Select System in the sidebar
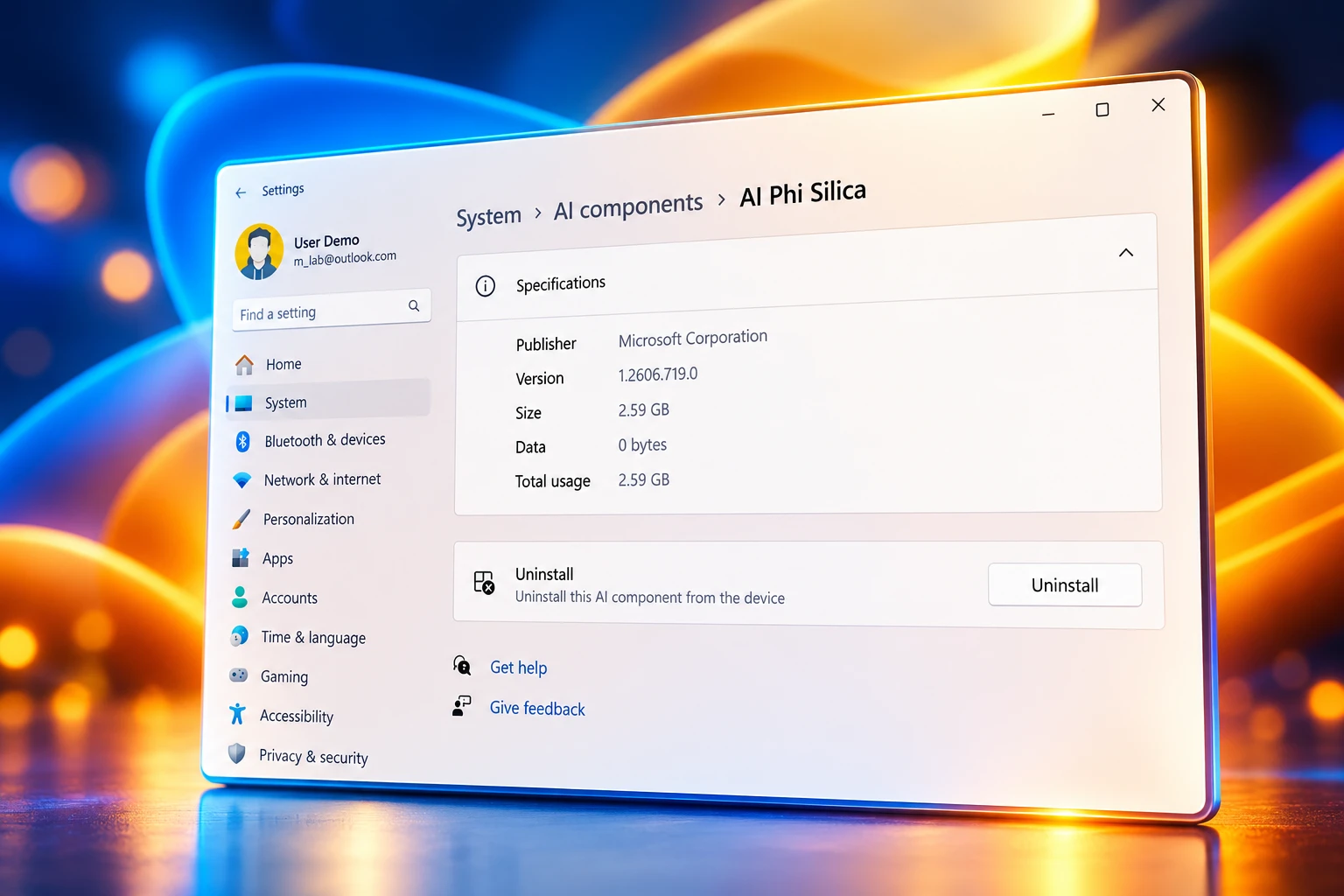Screen dimensions: 1344x896 (328, 402)
